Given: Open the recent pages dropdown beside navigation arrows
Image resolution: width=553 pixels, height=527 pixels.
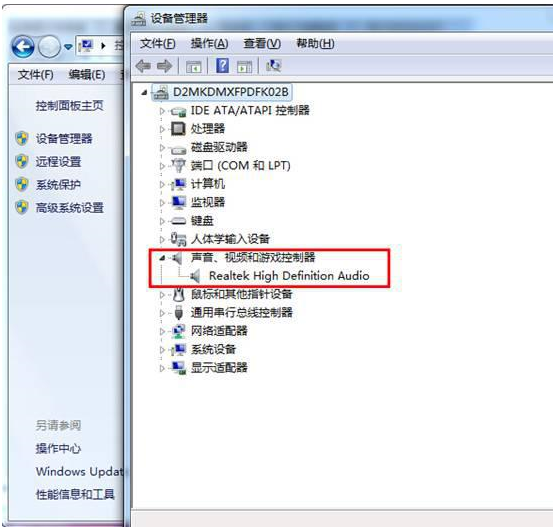Looking at the screenshot, I should tap(68, 47).
